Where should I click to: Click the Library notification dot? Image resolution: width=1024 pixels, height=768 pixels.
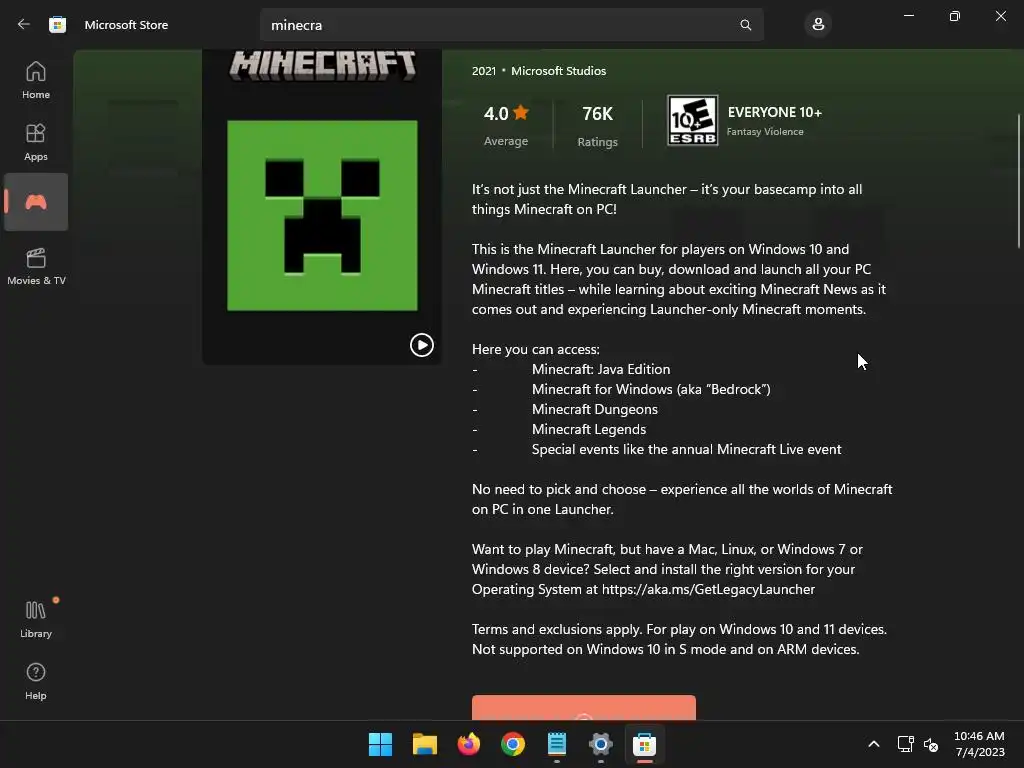pos(56,600)
